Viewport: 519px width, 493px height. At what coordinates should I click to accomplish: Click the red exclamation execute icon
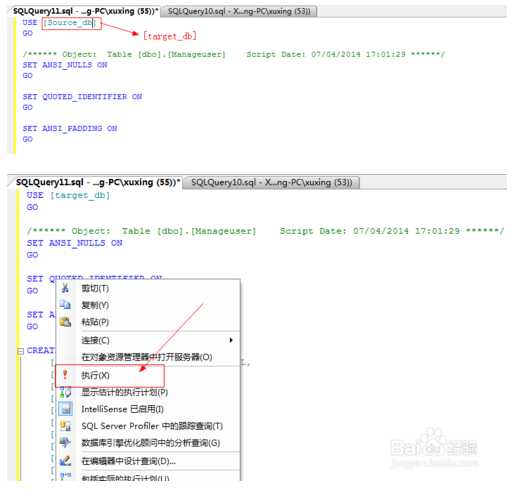coord(65,375)
